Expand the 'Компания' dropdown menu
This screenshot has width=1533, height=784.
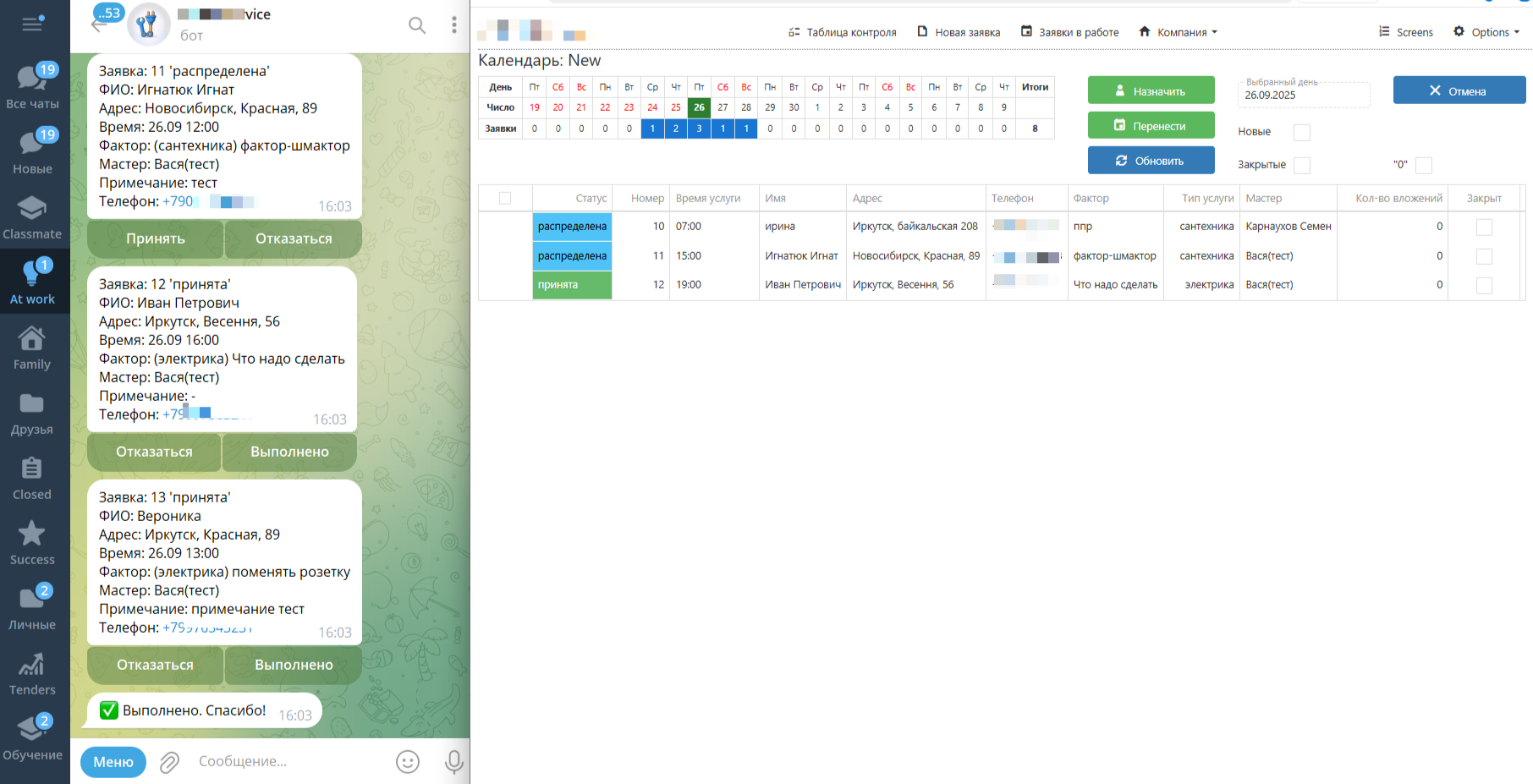pyautogui.click(x=1179, y=32)
